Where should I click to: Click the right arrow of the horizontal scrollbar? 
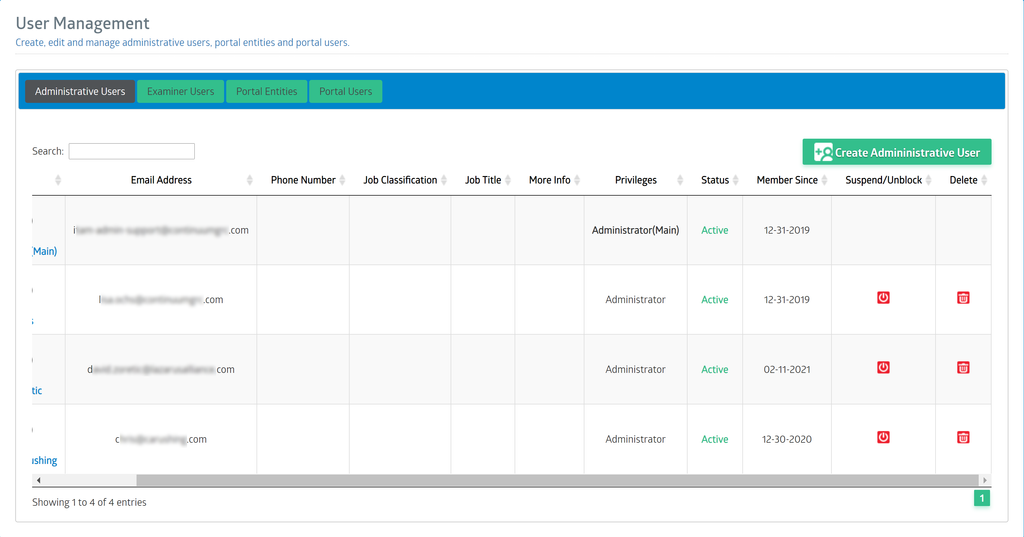(984, 481)
